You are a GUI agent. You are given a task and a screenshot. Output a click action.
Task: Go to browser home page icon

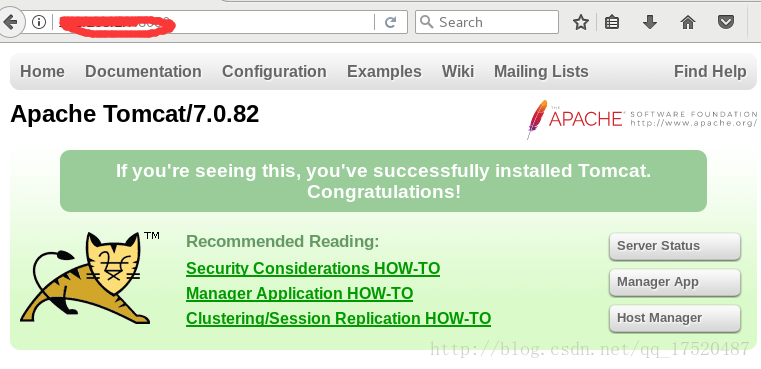pyautogui.click(x=688, y=22)
